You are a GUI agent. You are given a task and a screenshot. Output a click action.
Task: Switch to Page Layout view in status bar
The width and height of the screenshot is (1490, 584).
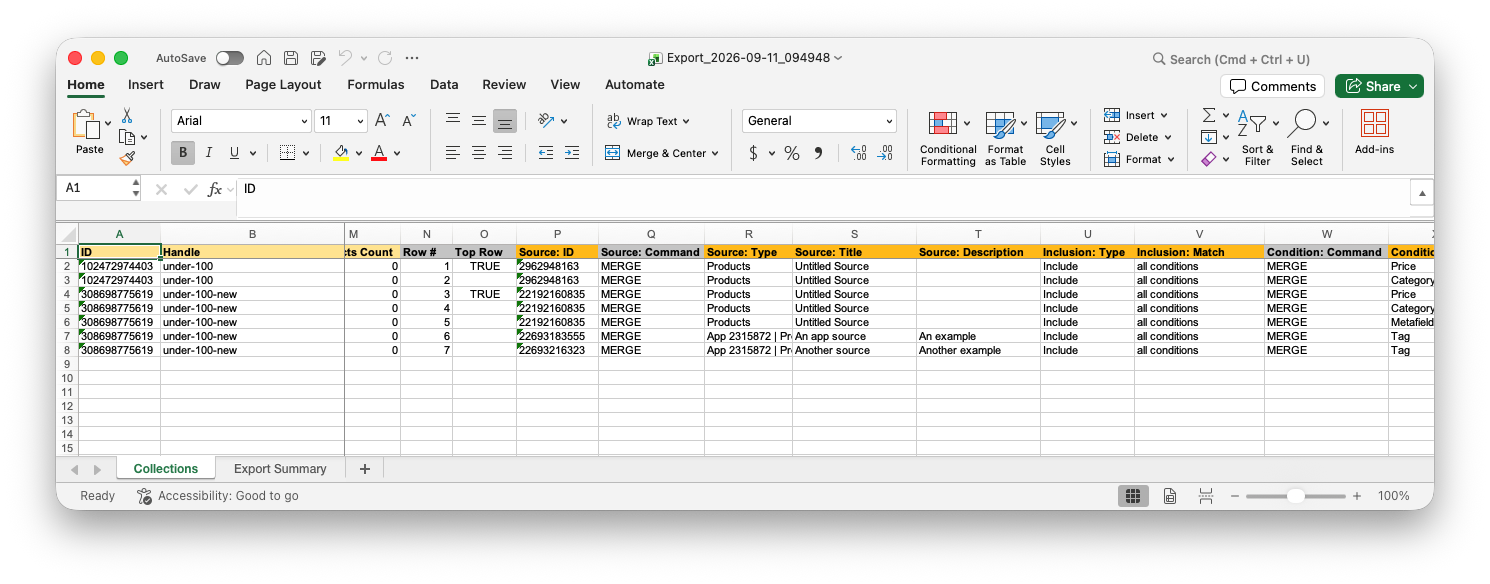pyautogui.click(x=1170, y=496)
